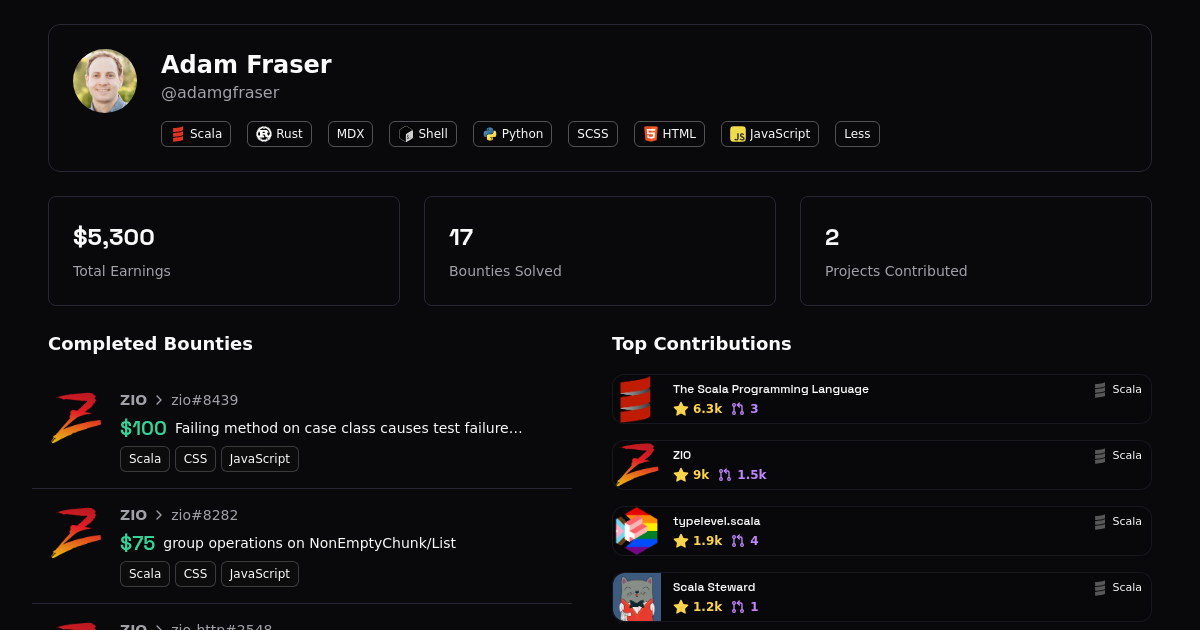This screenshot has height=630, width=1200.
Task: Open the ZIO logo for bounty zio#8439
Action: [x=76, y=417]
